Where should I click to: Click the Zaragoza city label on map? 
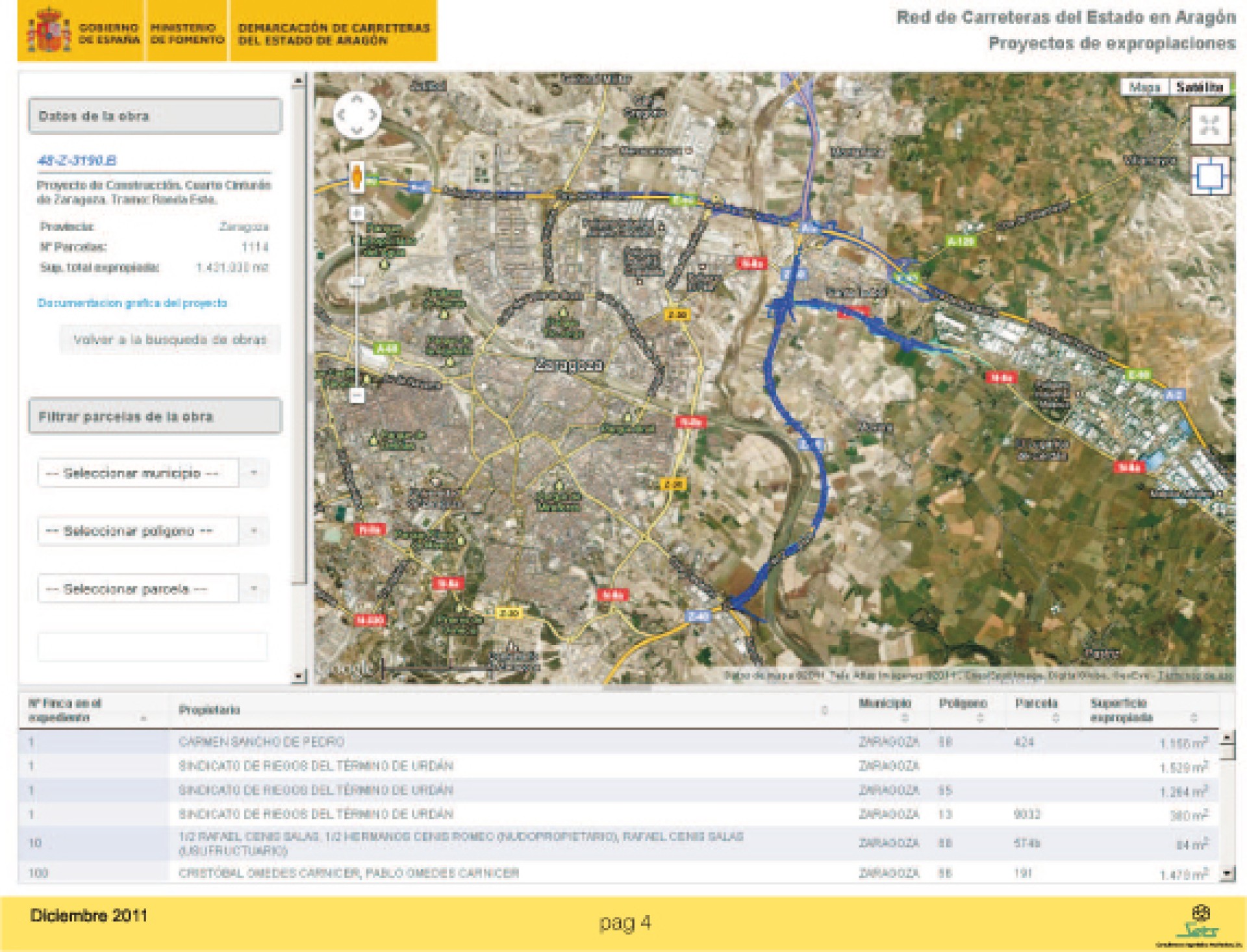569,366
